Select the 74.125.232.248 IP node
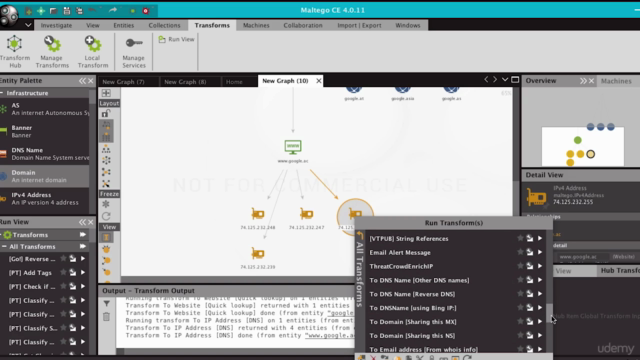This screenshot has height=360, width=640. click(258, 214)
